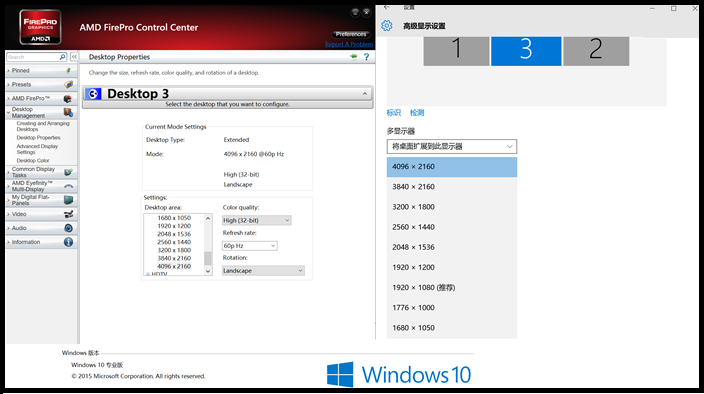Select 1920 x 1200 in Desktop area
The height and width of the screenshot is (394, 704).
point(174,226)
